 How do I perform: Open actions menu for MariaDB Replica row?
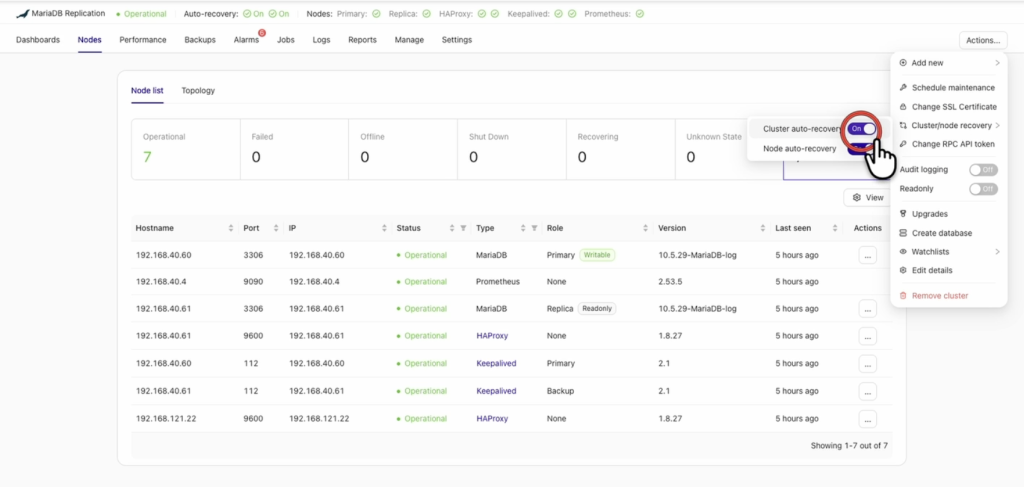tap(867, 309)
